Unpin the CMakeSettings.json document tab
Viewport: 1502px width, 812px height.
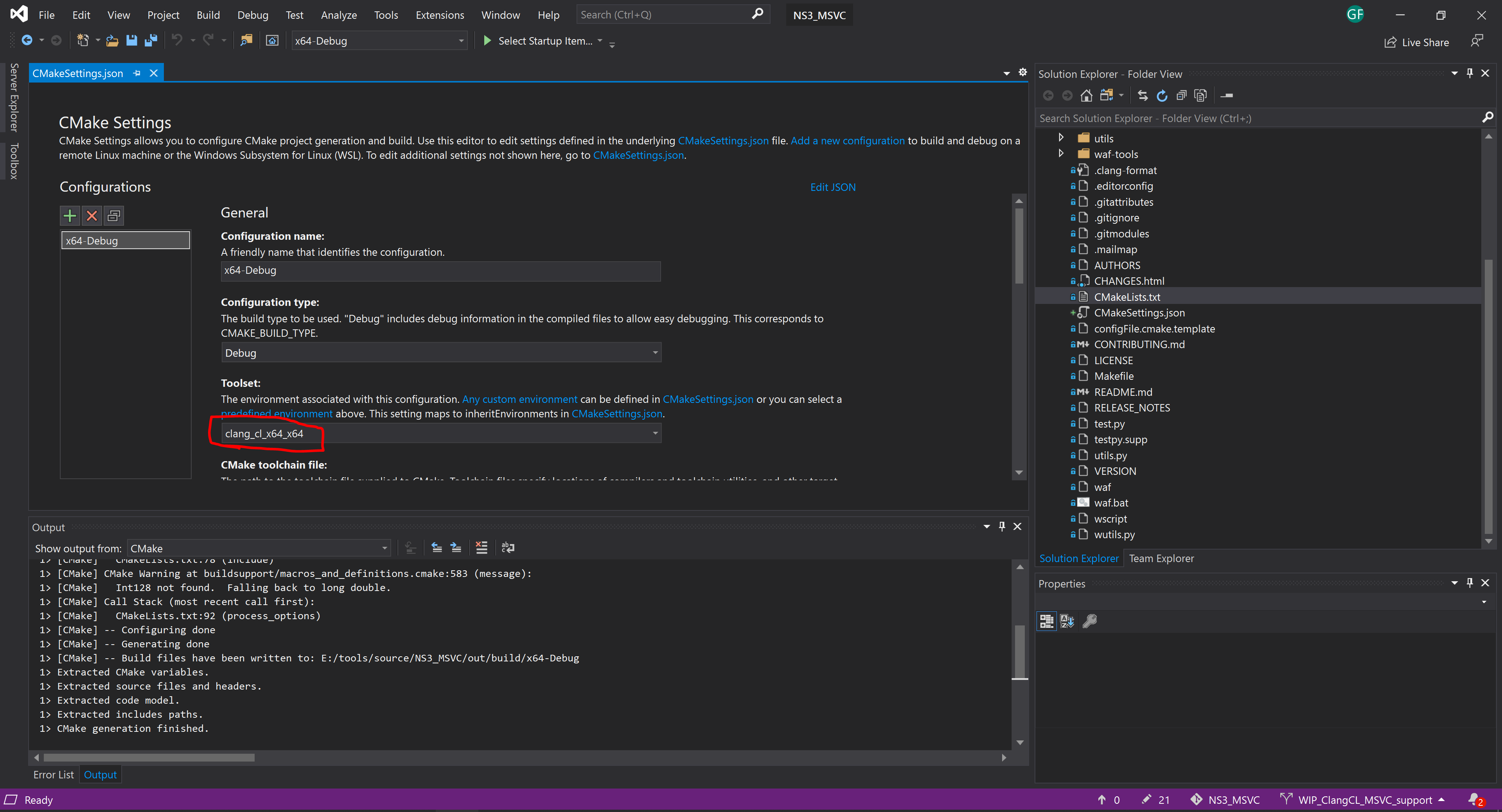click(x=137, y=73)
